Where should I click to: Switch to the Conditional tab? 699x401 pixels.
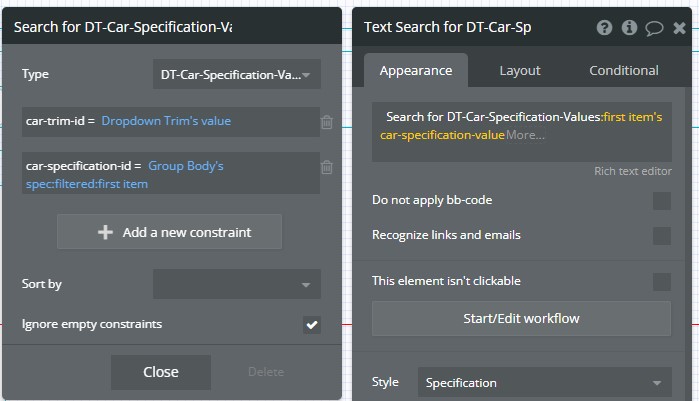click(x=624, y=70)
